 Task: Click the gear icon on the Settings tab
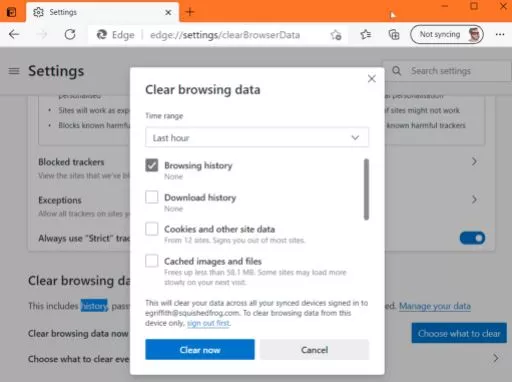click(x=38, y=12)
